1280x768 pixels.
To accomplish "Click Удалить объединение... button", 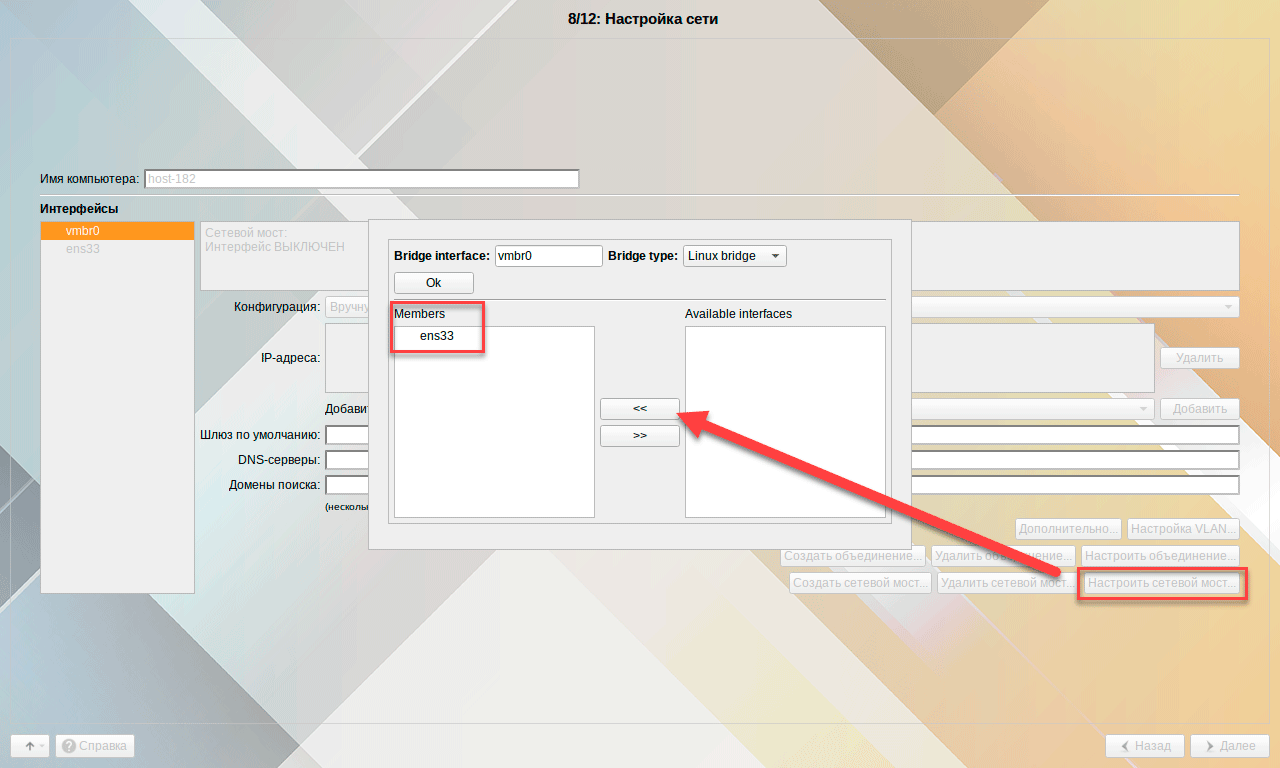I will 1003,556.
